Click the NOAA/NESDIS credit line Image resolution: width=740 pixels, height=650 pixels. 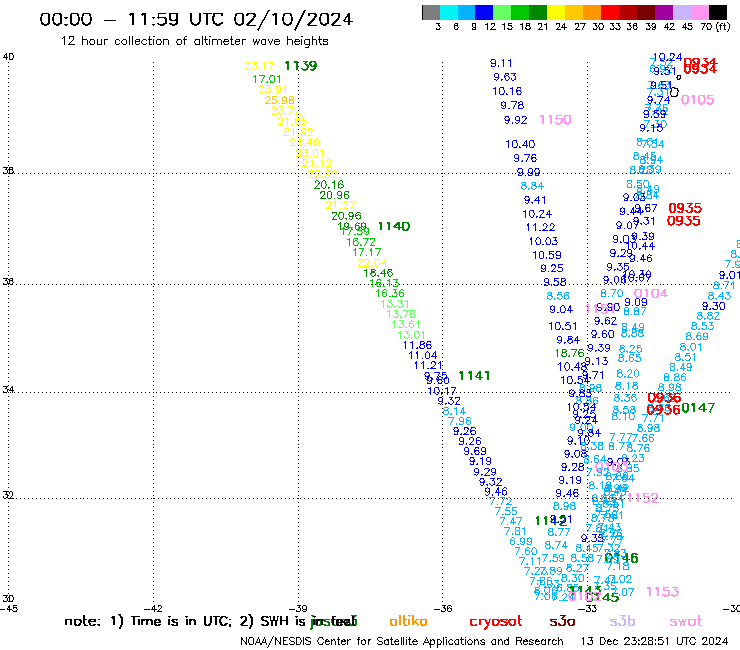click(402, 641)
